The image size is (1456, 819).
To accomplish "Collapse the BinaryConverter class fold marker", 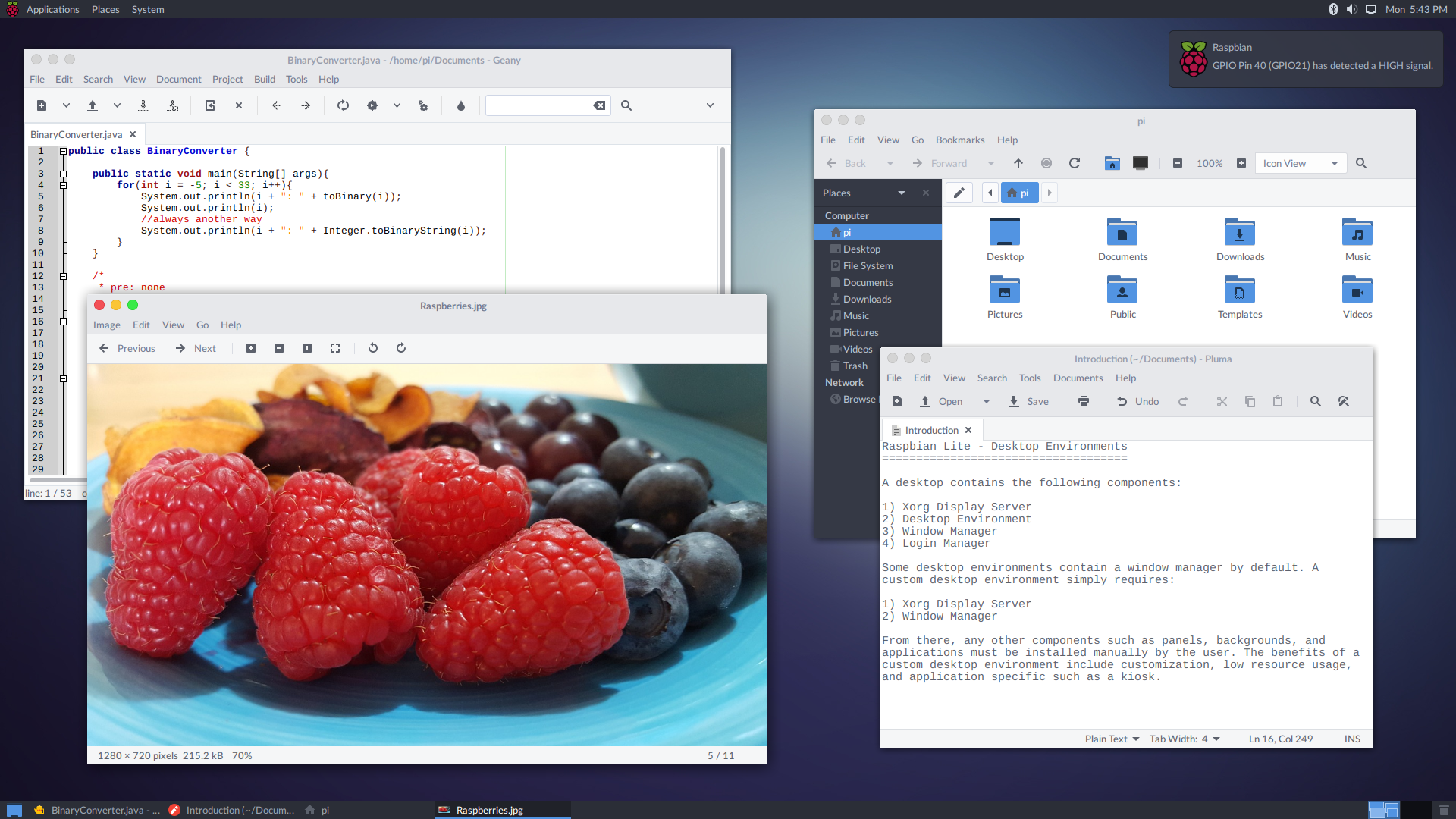I will 64,151.
